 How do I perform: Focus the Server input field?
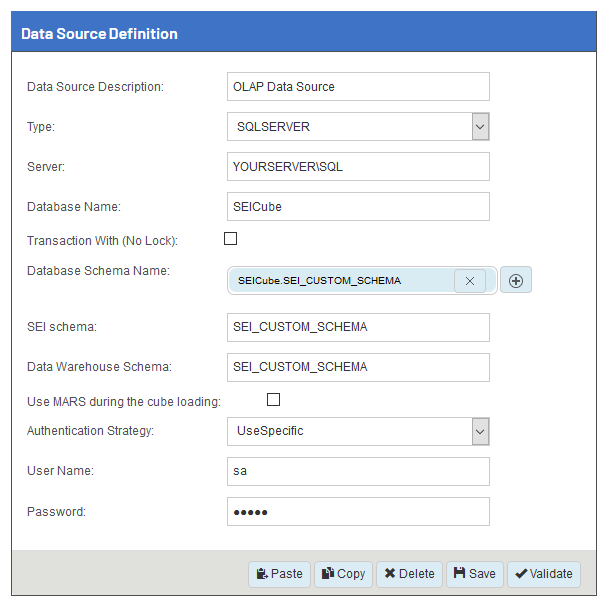(358, 167)
